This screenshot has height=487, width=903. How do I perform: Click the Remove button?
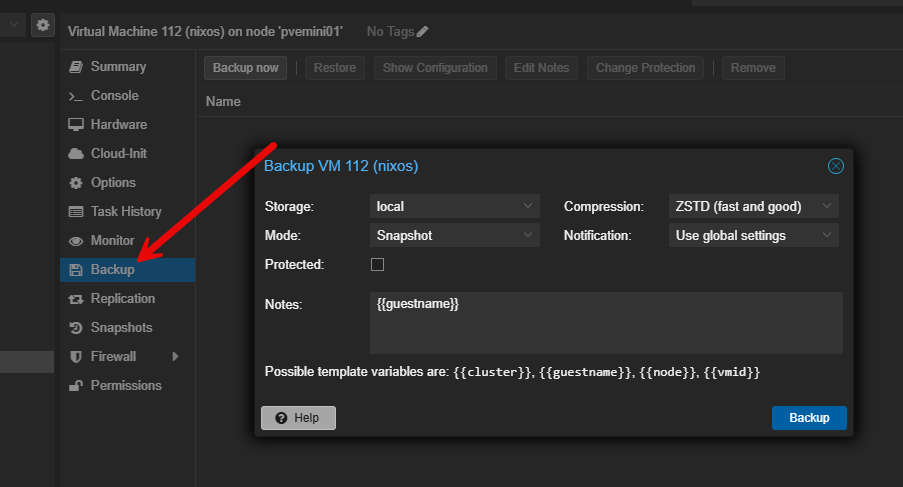tap(753, 68)
